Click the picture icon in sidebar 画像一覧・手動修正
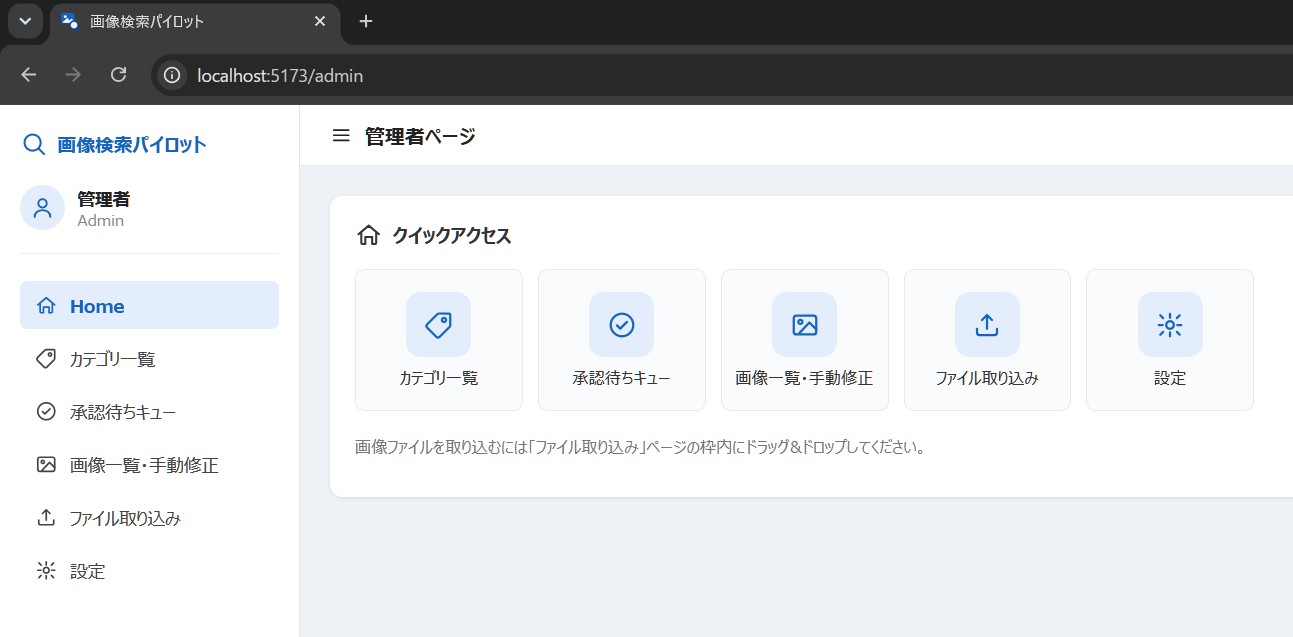Screen dimensions: 1293x637 [x=46, y=464]
